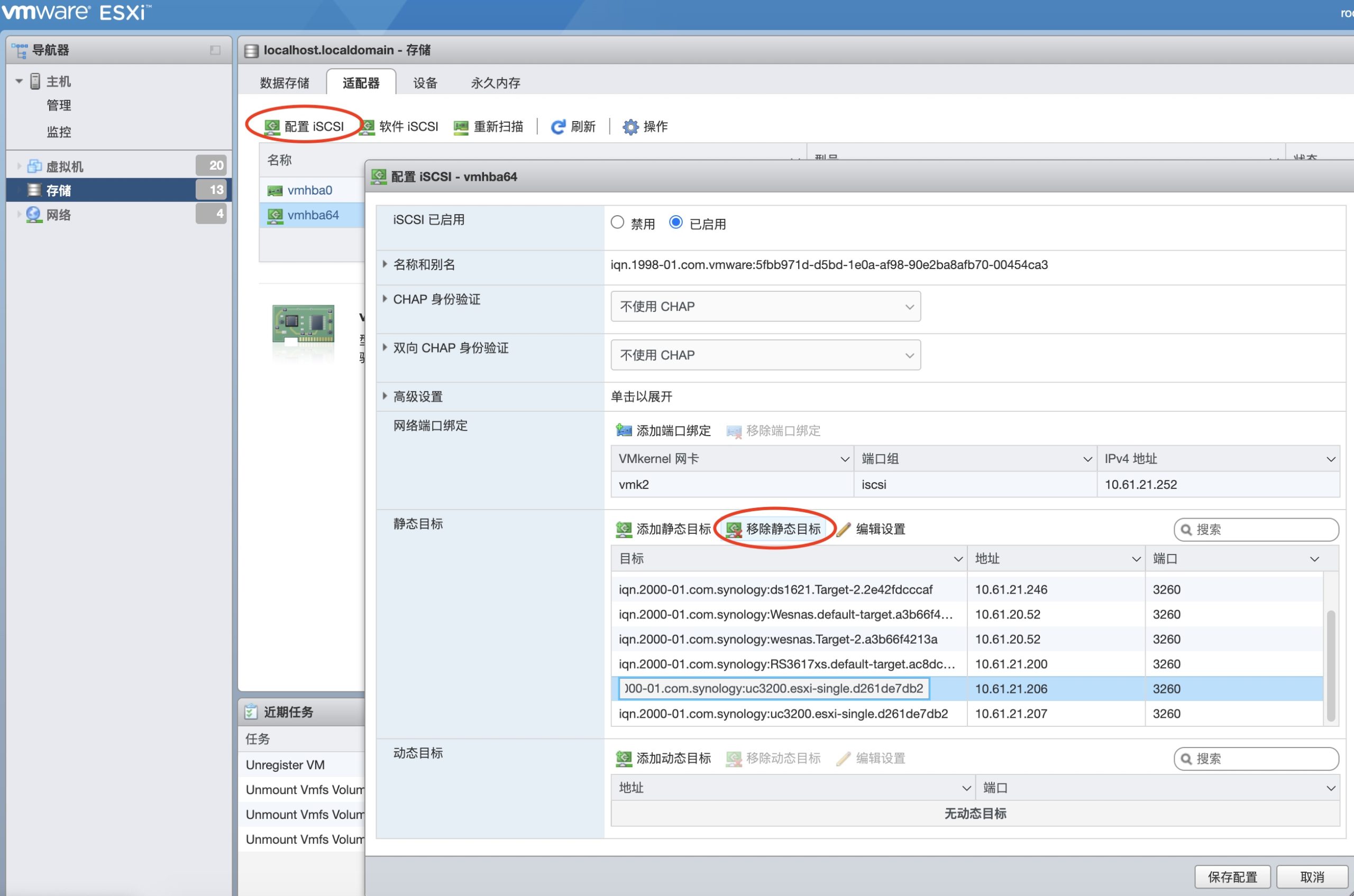This screenshot has height=896, width=1354.
Task: Click the Remove dynamic target icon
Action: tap(734, 758)
